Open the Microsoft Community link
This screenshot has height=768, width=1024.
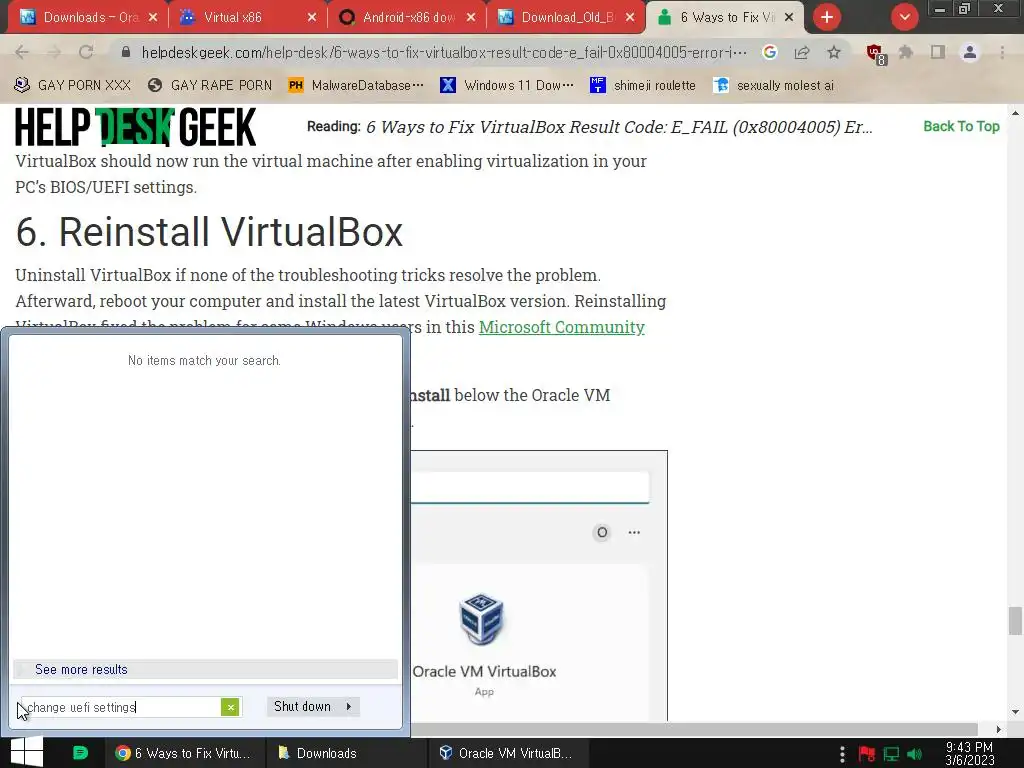562,327
